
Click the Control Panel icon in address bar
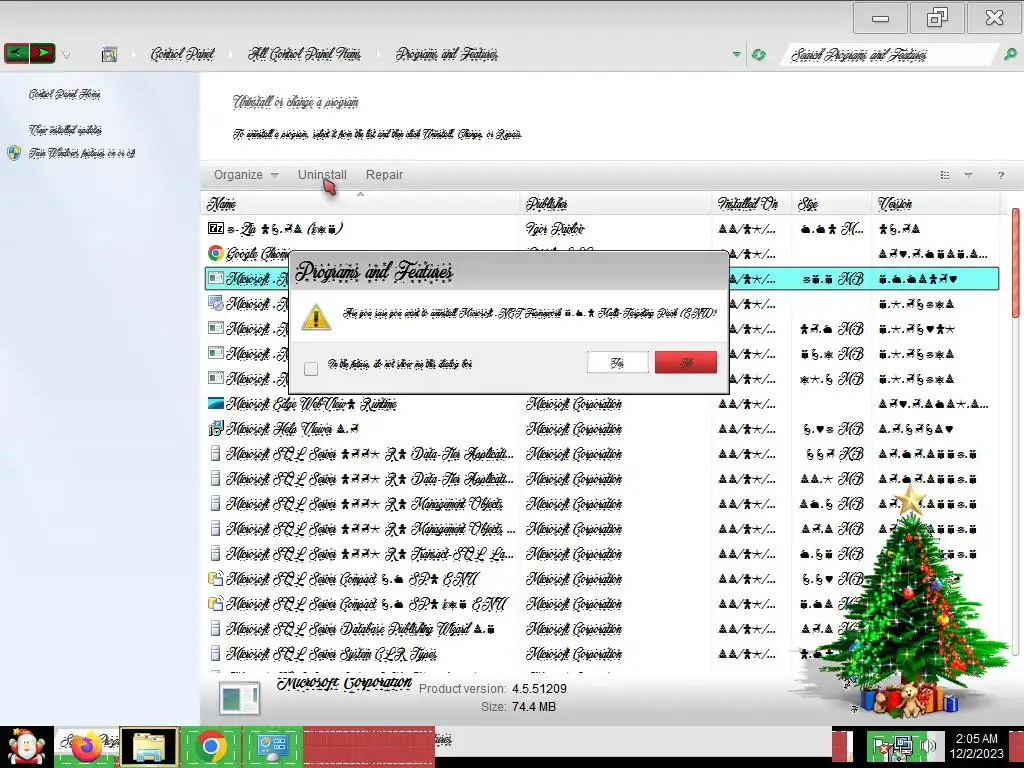coord(110,54)
